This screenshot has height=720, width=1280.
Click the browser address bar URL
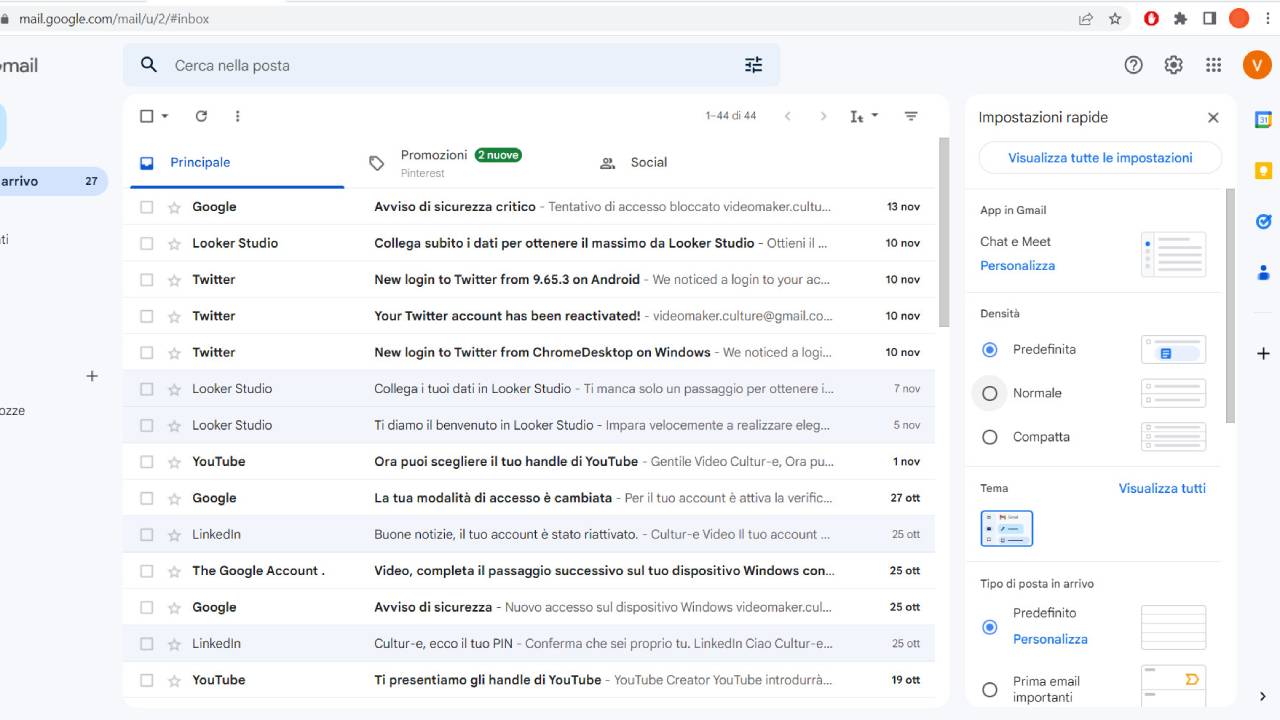114,18
